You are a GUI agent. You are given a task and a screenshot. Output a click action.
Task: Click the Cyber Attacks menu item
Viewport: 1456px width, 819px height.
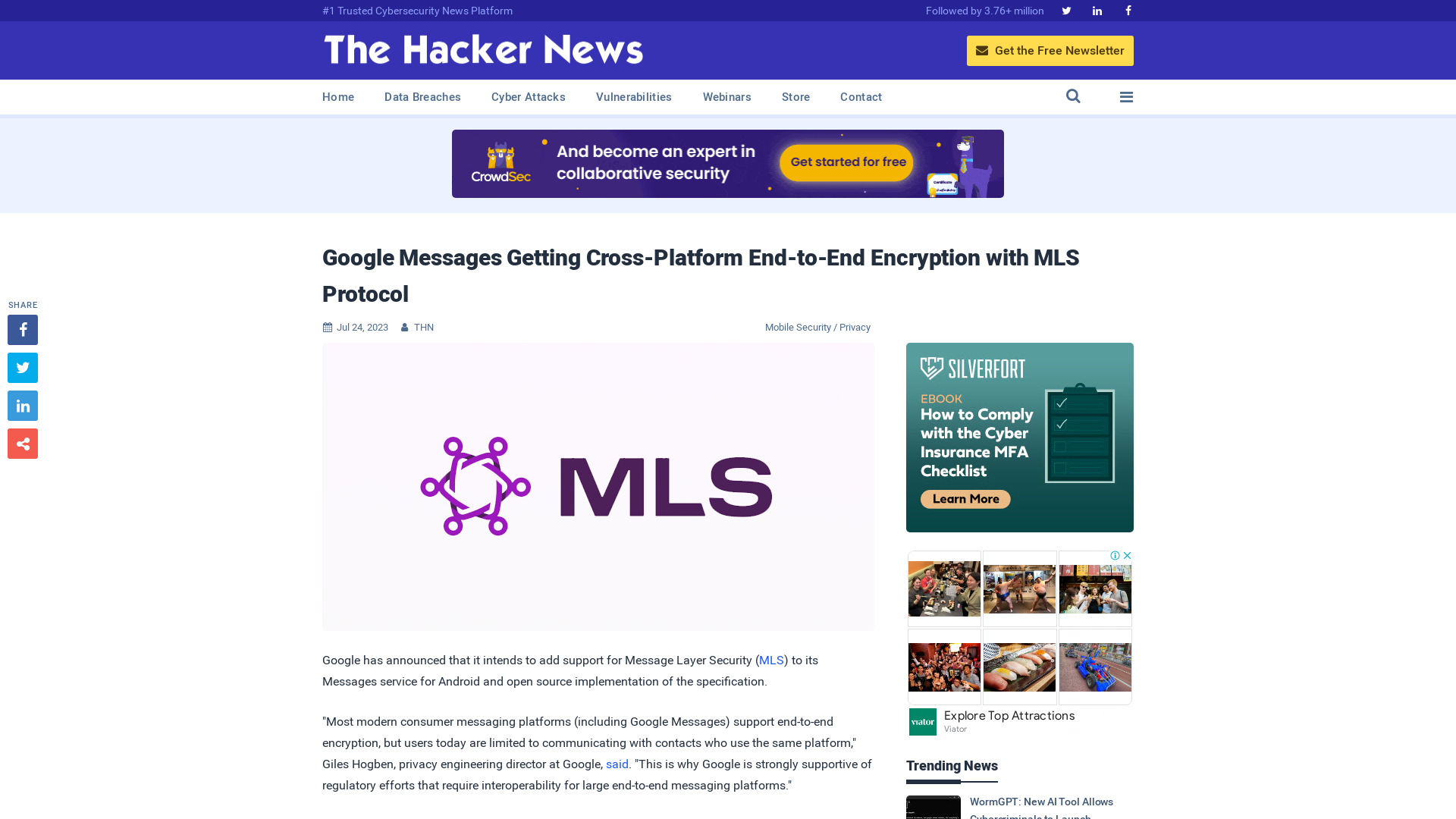[x=528, y=97]
